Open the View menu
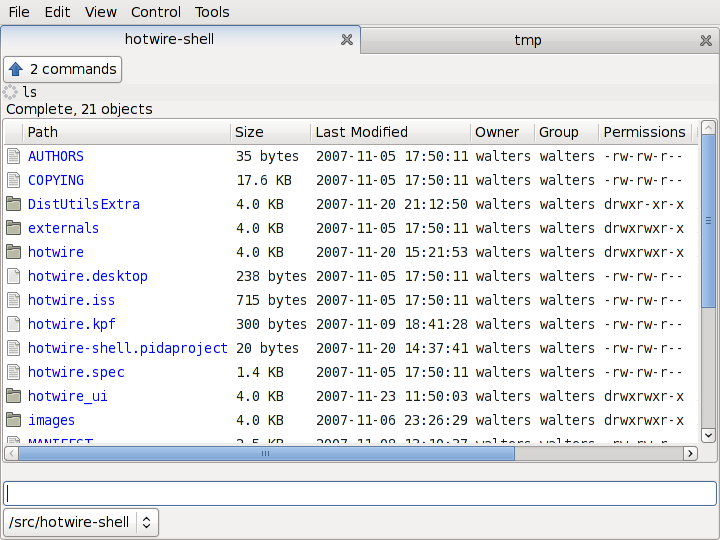This screenshot has height=540, width=720. [x=101, y=12]
